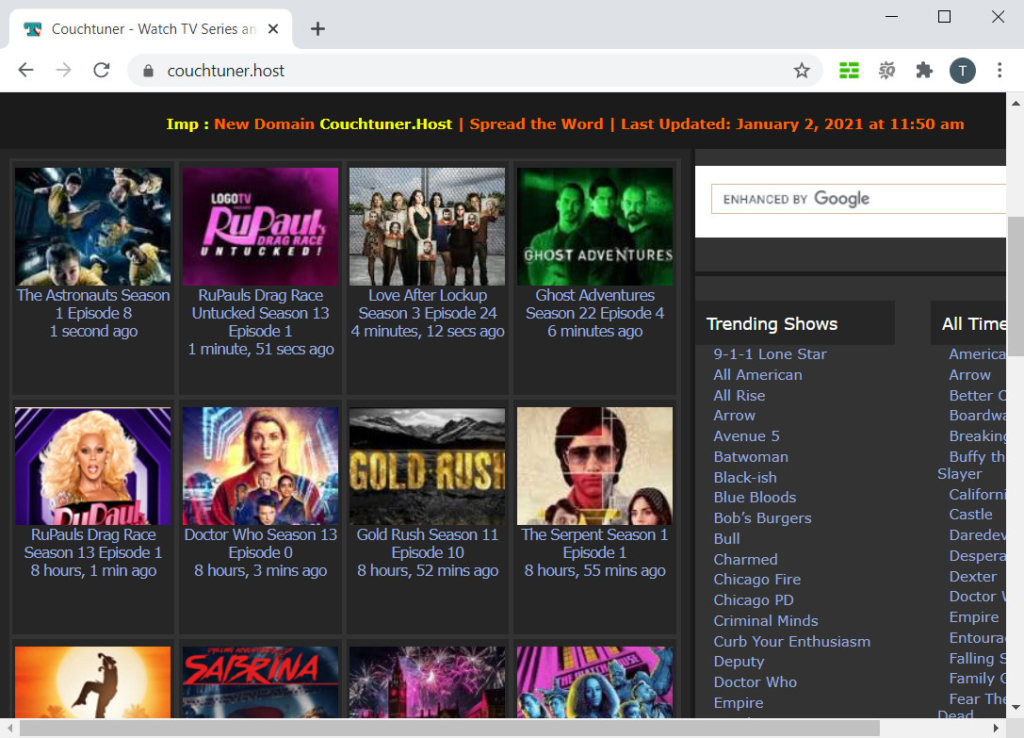The image size is (1024, 738).
Task: Open Chicago PD trending link
Action: [754, 600]
